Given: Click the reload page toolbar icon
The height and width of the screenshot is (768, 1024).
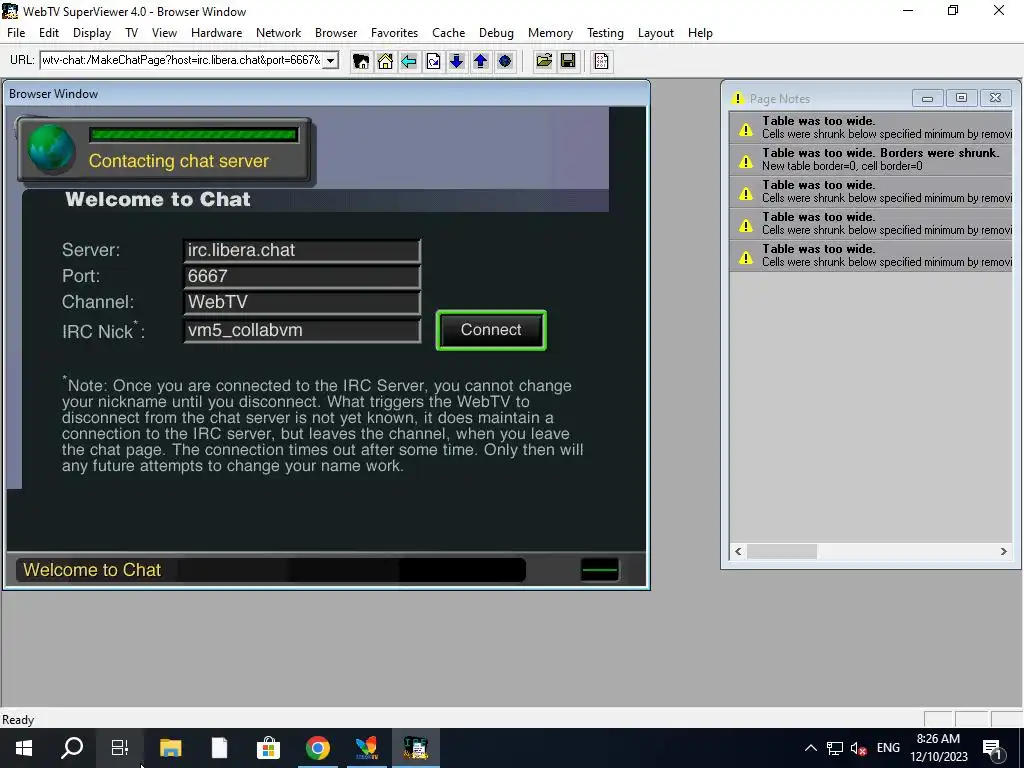Looking at the screenshot, I should (x=433, y=61).
